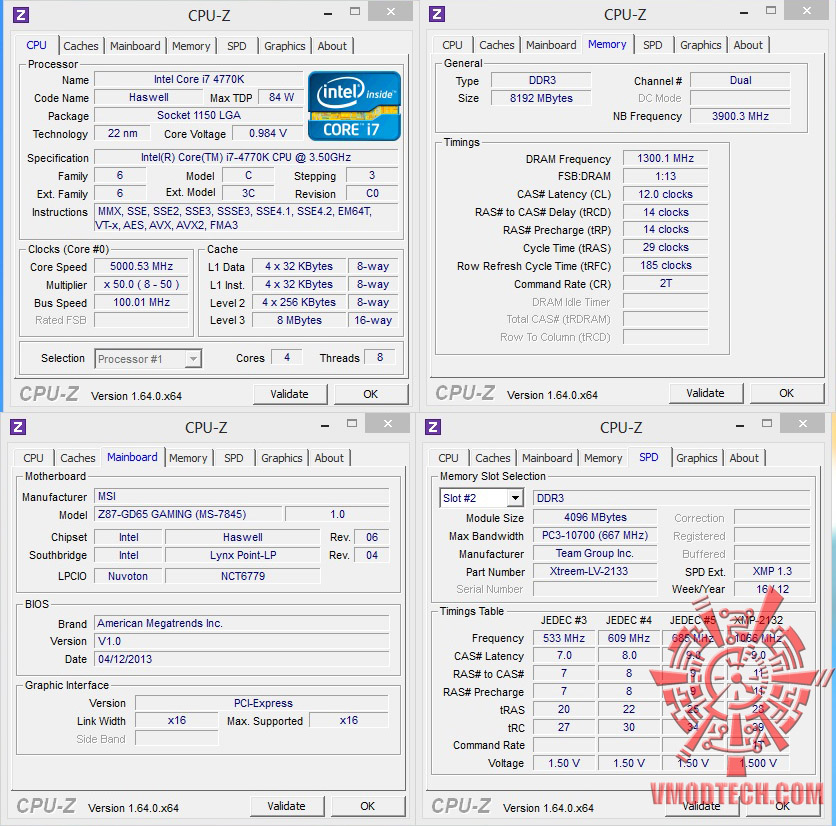Click Validate button in top-left CPU window
This screenshot has width=836, height=826.
point(290,394)
